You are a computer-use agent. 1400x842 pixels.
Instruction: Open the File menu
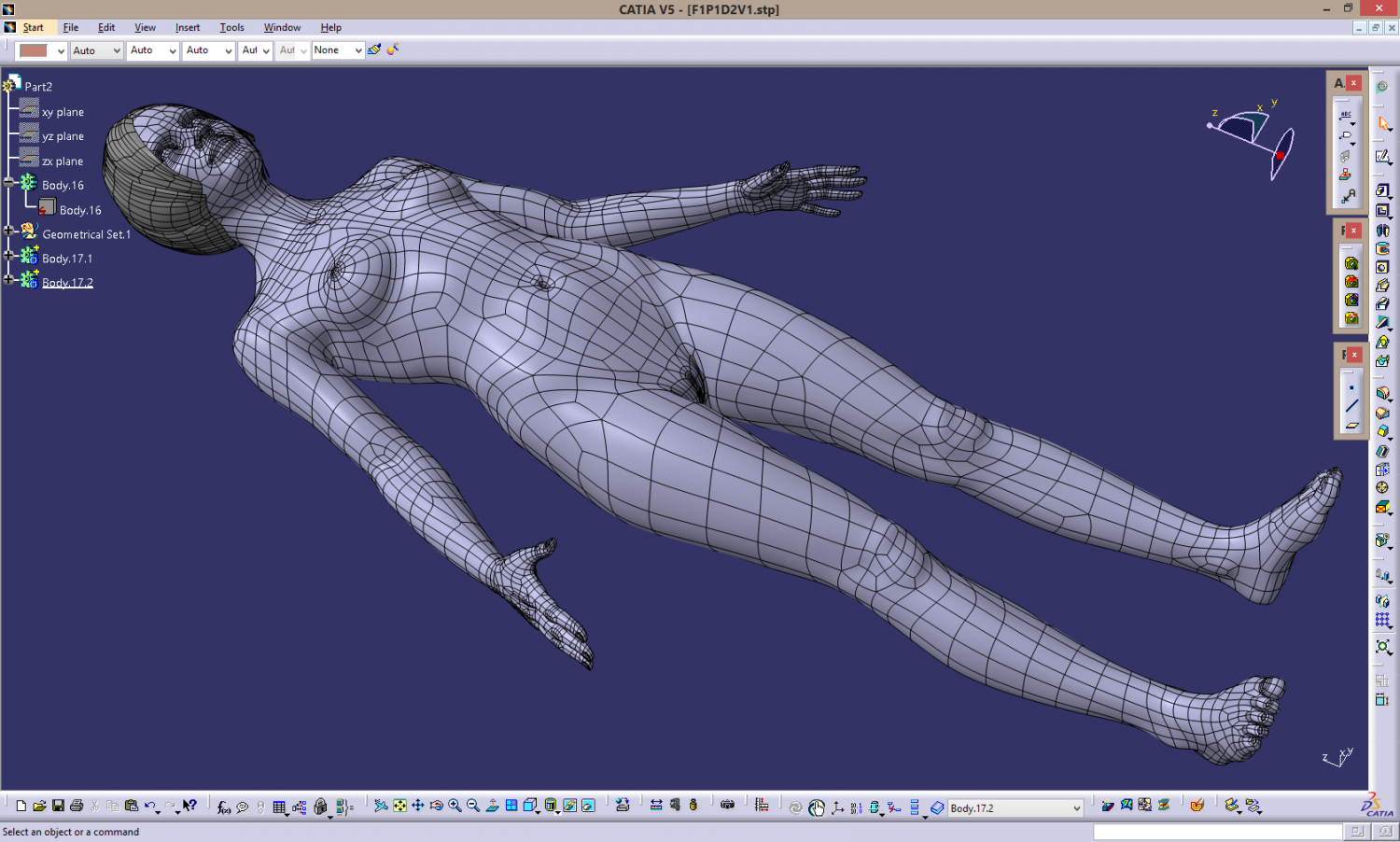[x=70, y=27]
